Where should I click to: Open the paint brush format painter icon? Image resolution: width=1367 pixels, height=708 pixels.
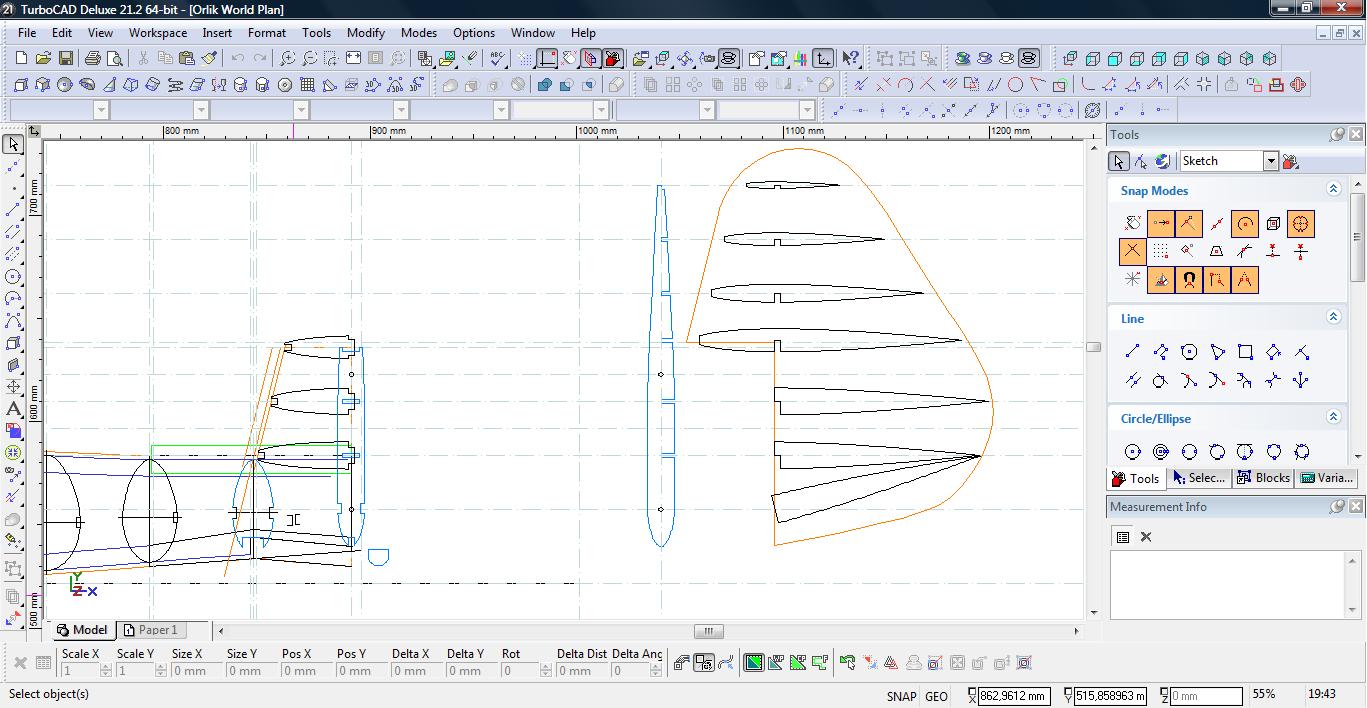[x=210, y=59]
